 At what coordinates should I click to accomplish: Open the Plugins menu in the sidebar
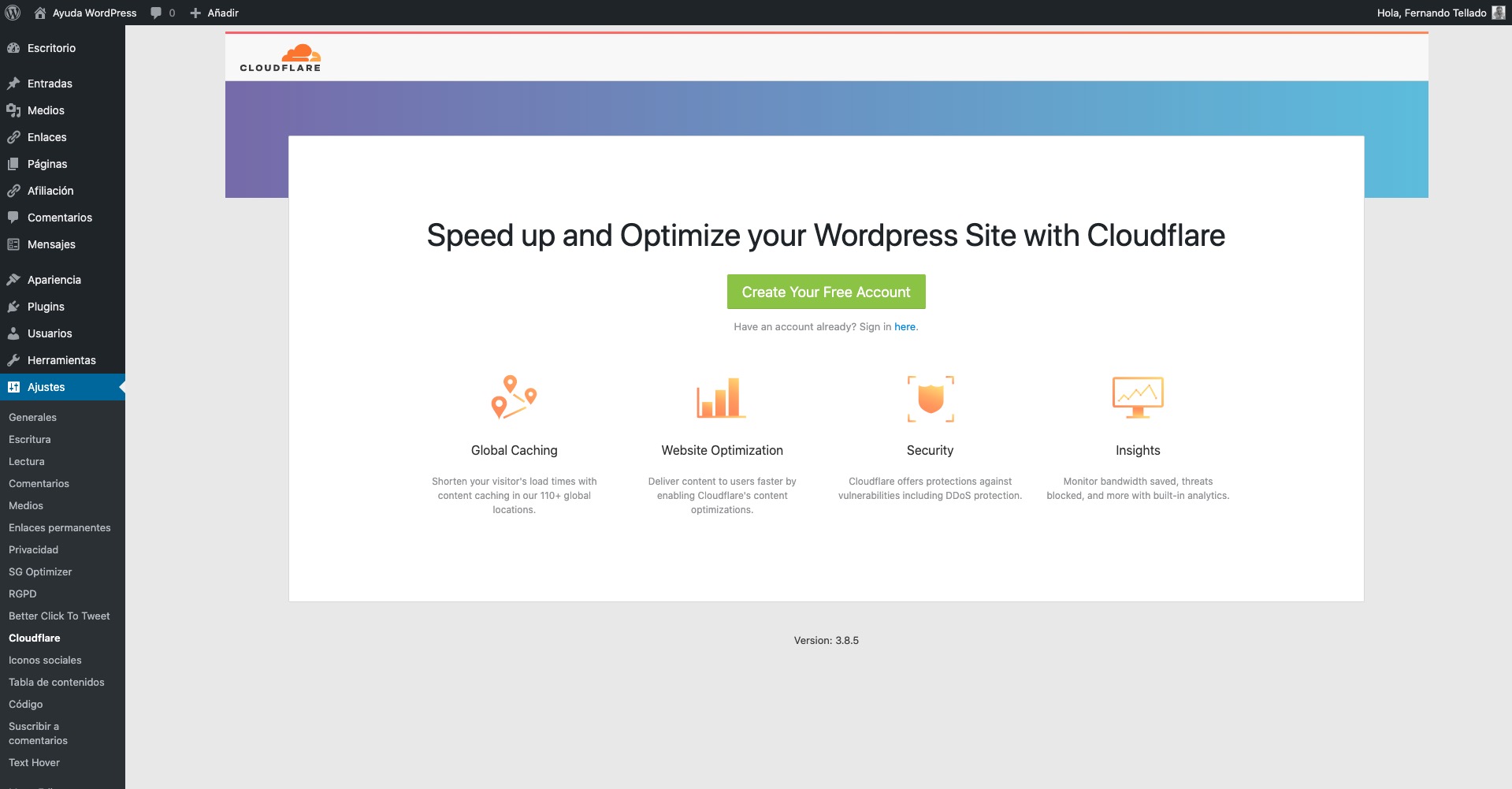(46, 307)
